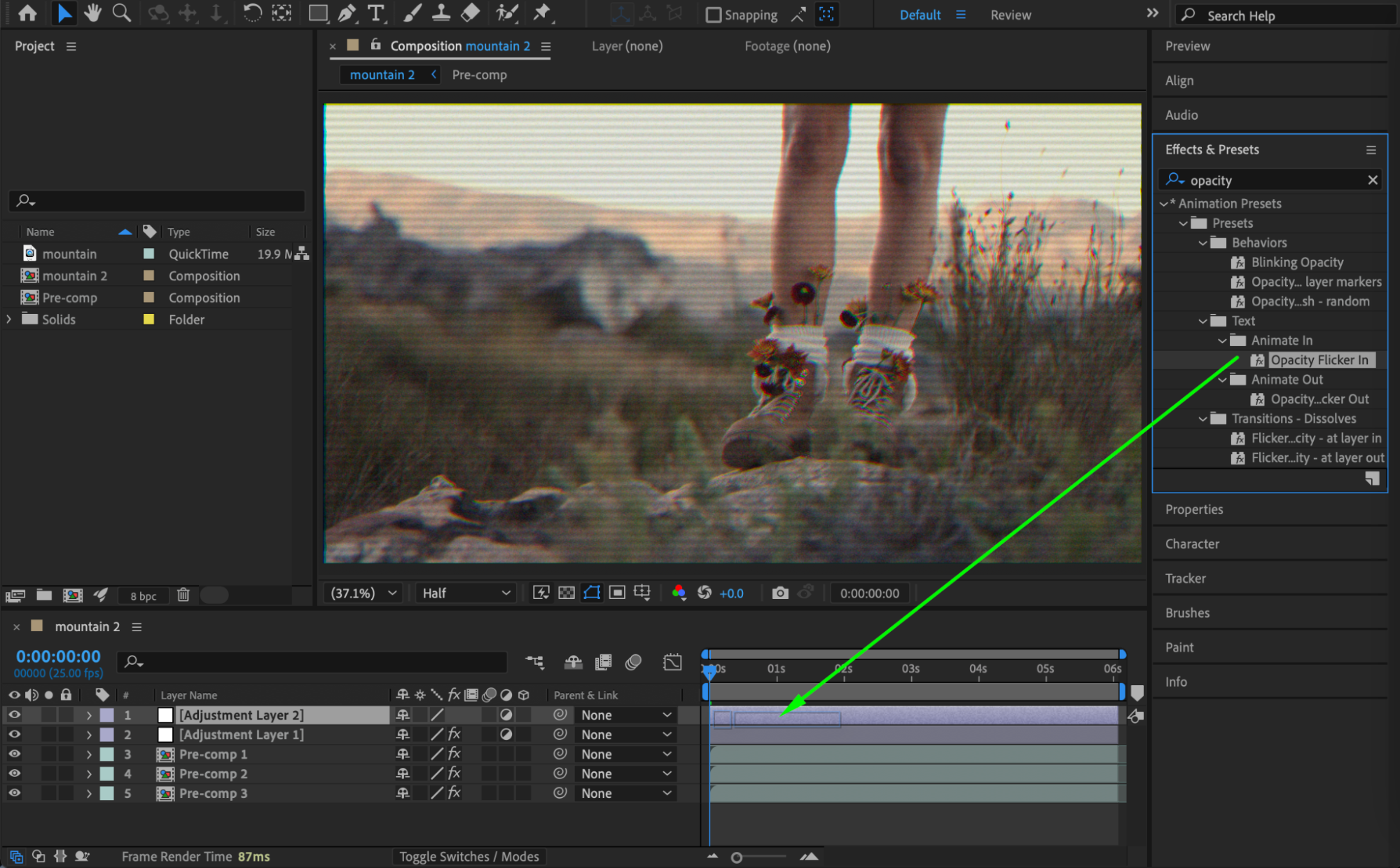Select the Roto Brush tool
Screen dimensions: 1400x868
(x=506, y=13)
